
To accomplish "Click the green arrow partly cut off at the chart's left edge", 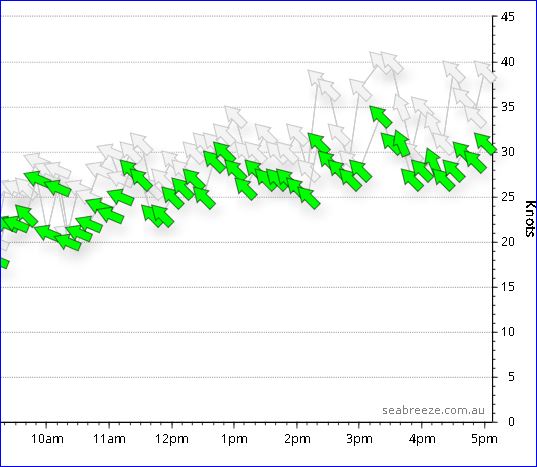I will pyautogui.click(x=4, y=263).
